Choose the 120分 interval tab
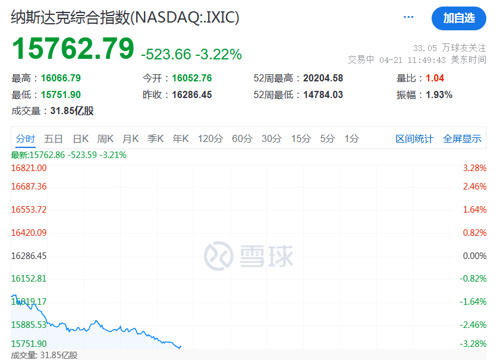This screenshot has width=500, height=360. (210, 139)
